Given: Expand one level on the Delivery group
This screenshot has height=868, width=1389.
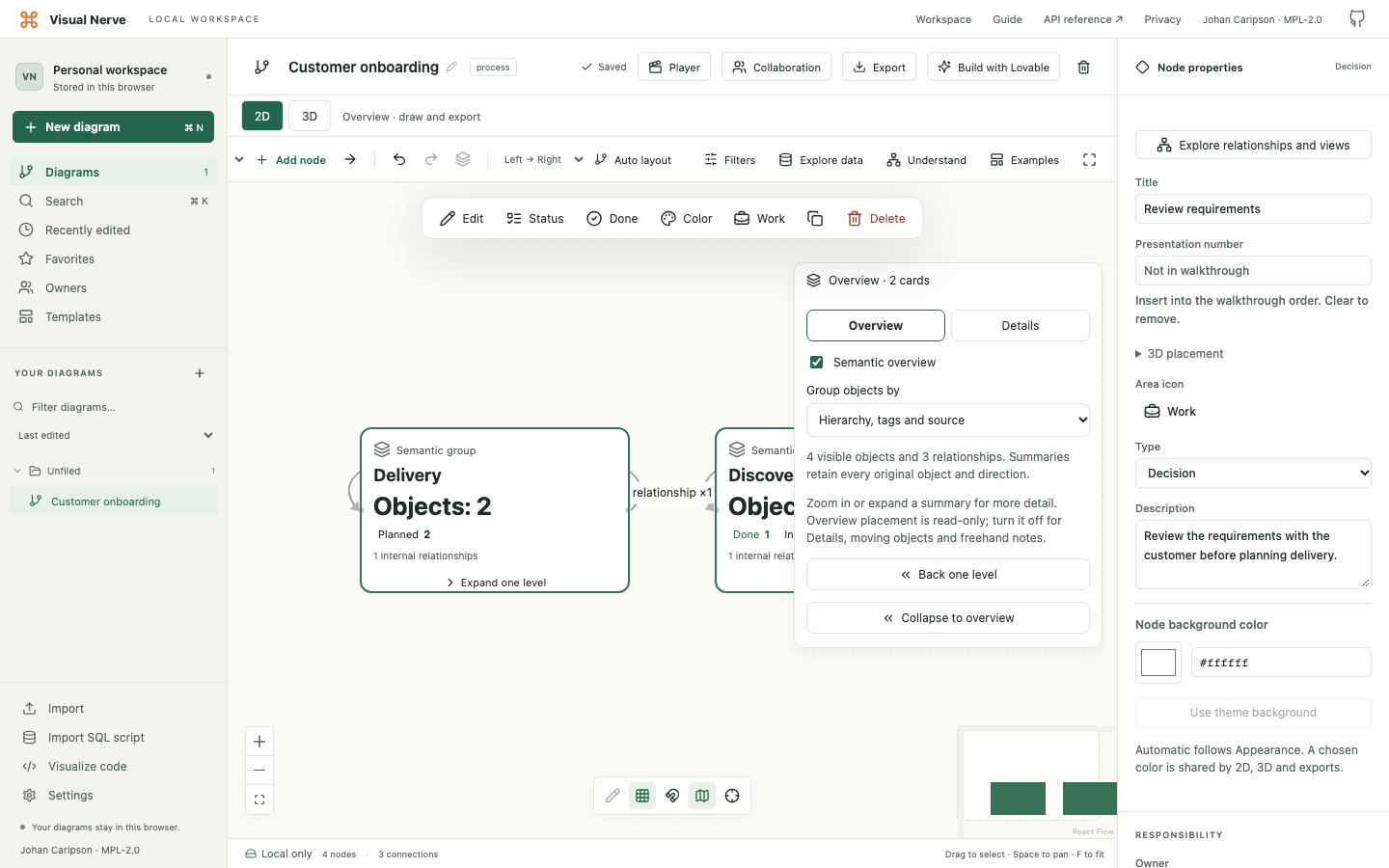Looking at the screenshot, I should 496,583.
